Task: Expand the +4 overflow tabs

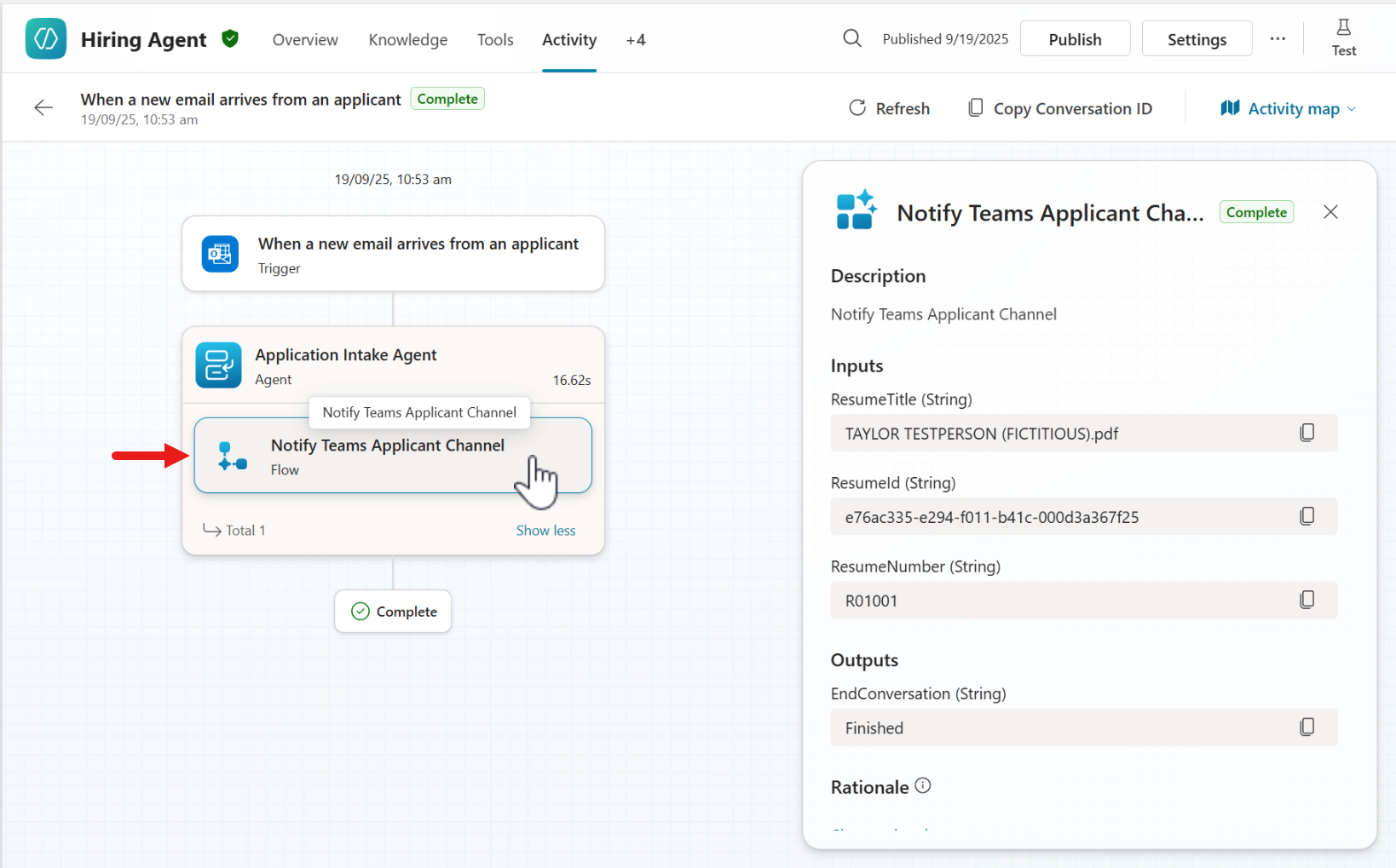Action: point(635,40)
